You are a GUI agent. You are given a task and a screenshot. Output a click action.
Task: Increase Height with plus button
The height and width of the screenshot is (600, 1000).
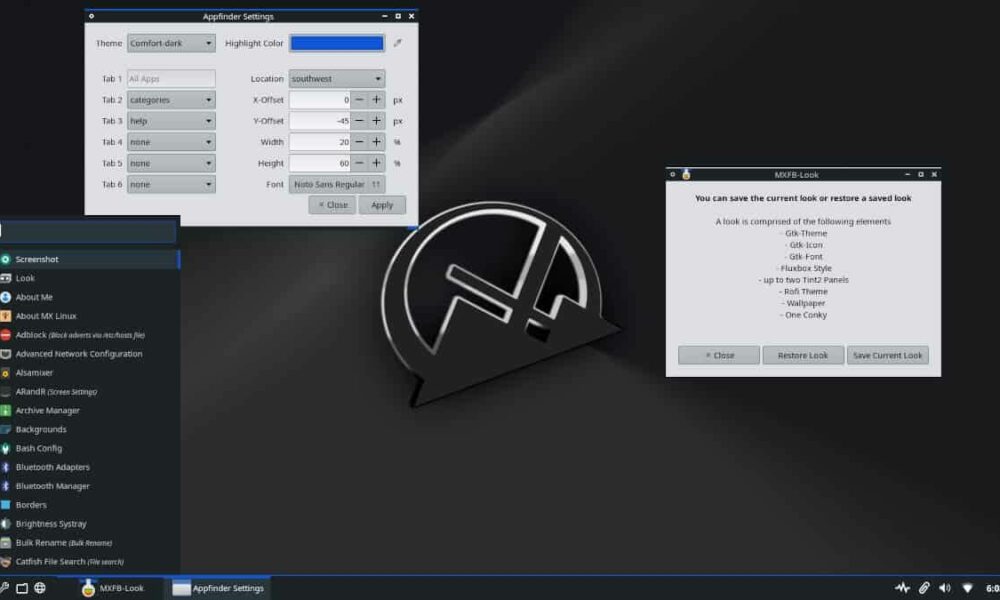[x=376, y=163]
